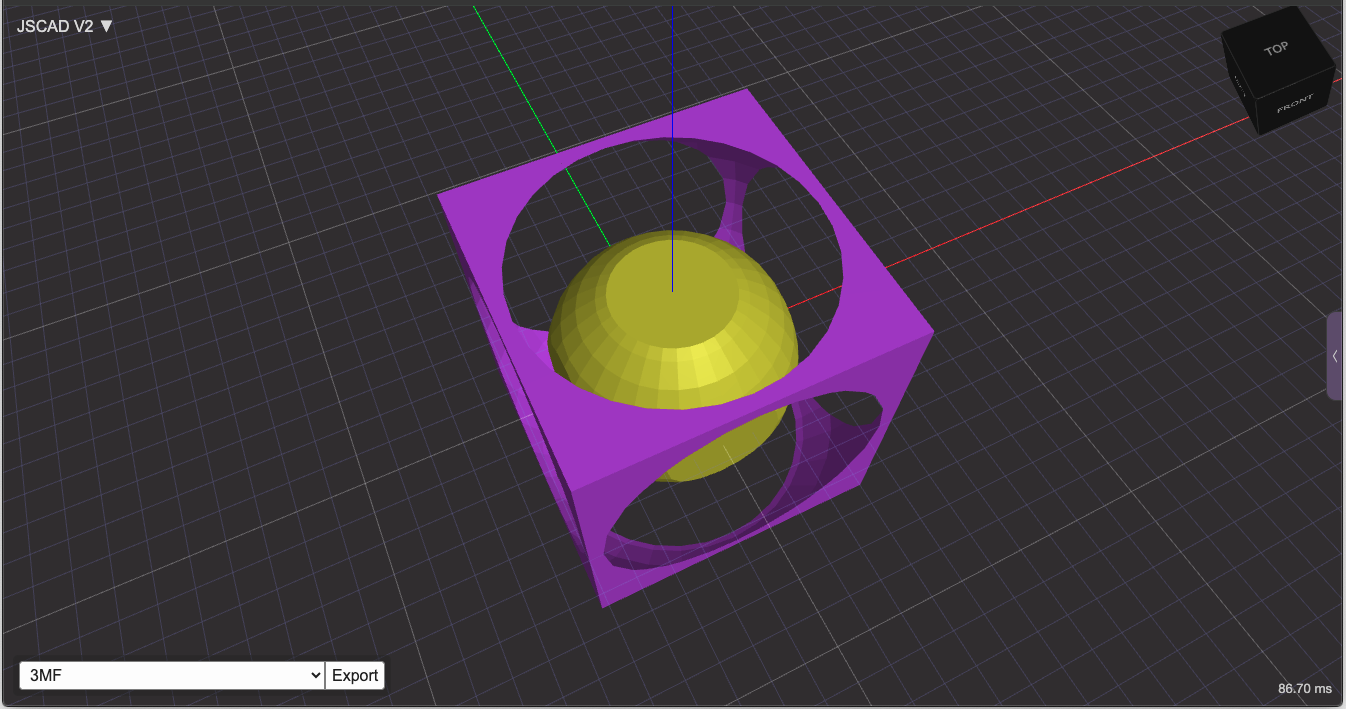Click the 86.70 ms render time readout

1305,689
